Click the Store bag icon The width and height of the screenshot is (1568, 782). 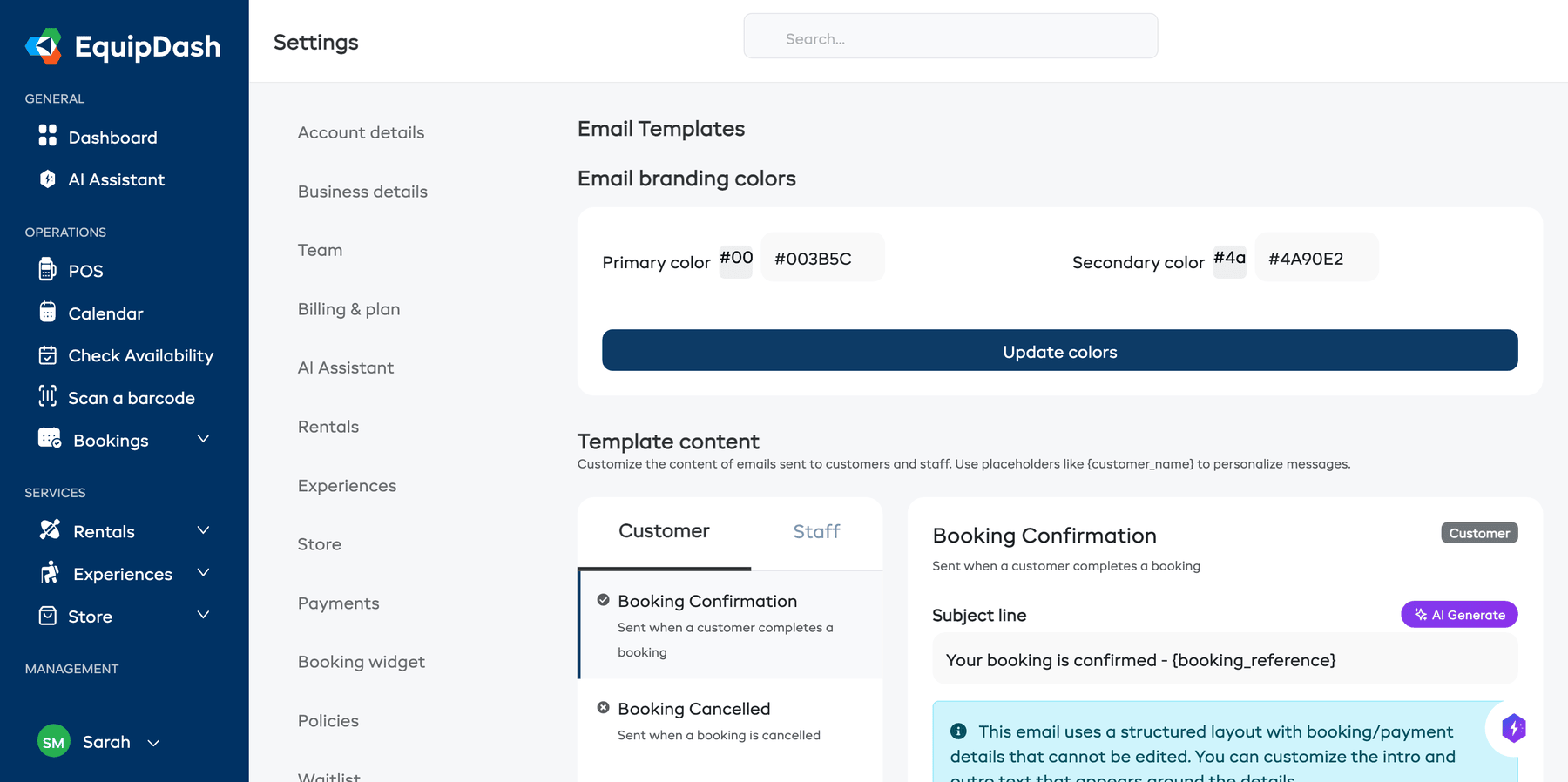click(x=48, y=616)
